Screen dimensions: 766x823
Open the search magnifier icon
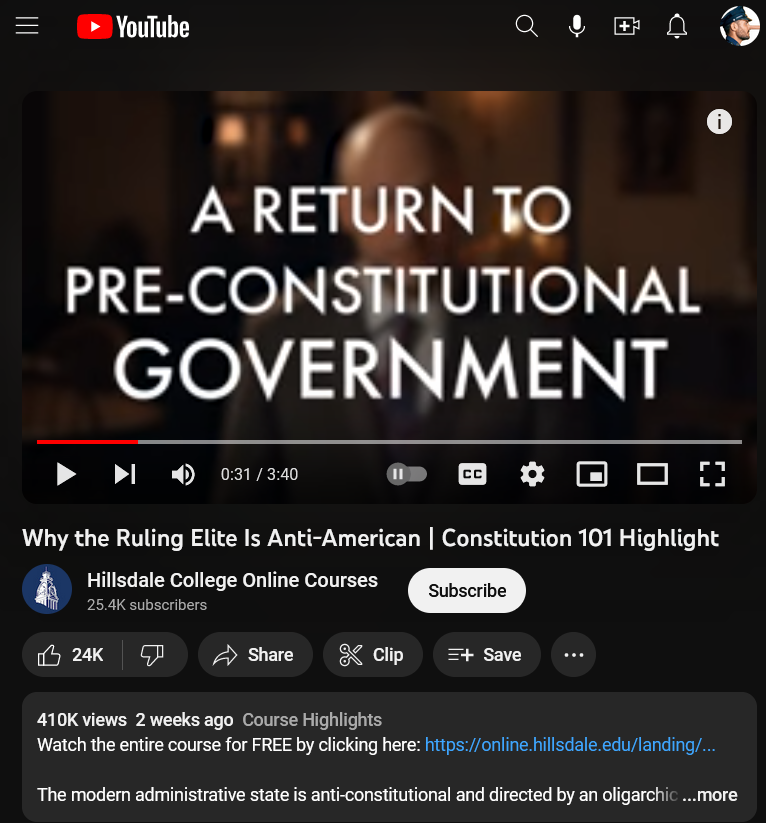point(527,26)
